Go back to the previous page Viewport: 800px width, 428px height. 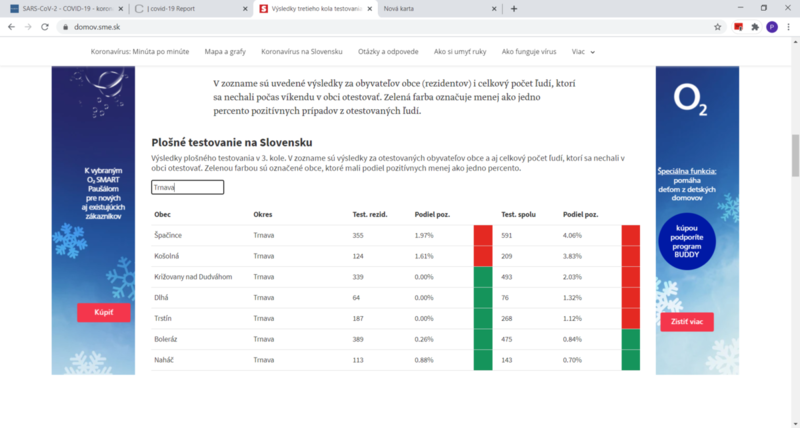(12, 27)
